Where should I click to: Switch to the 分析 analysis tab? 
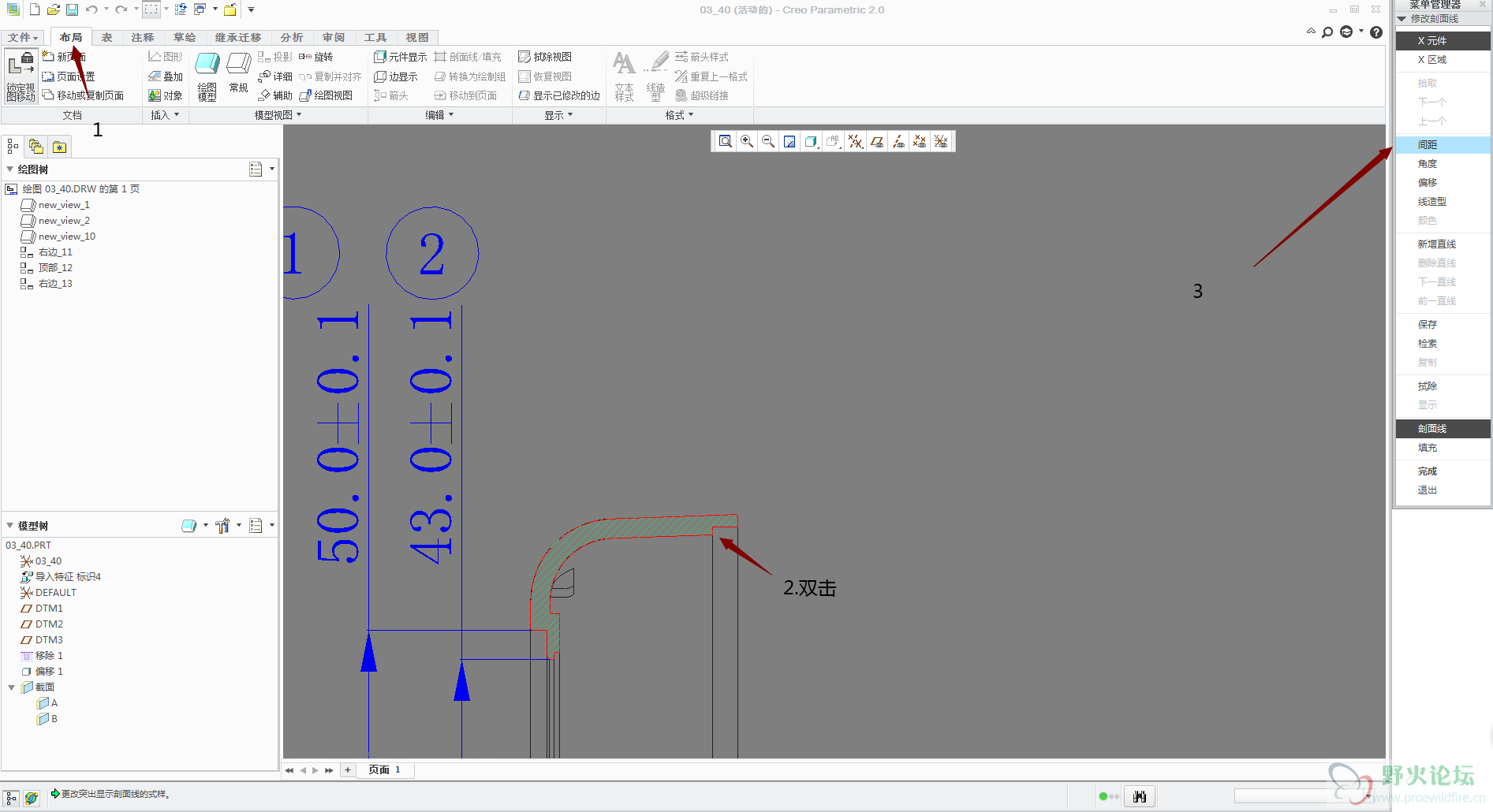pyautogui.click(x=292, y=37)
